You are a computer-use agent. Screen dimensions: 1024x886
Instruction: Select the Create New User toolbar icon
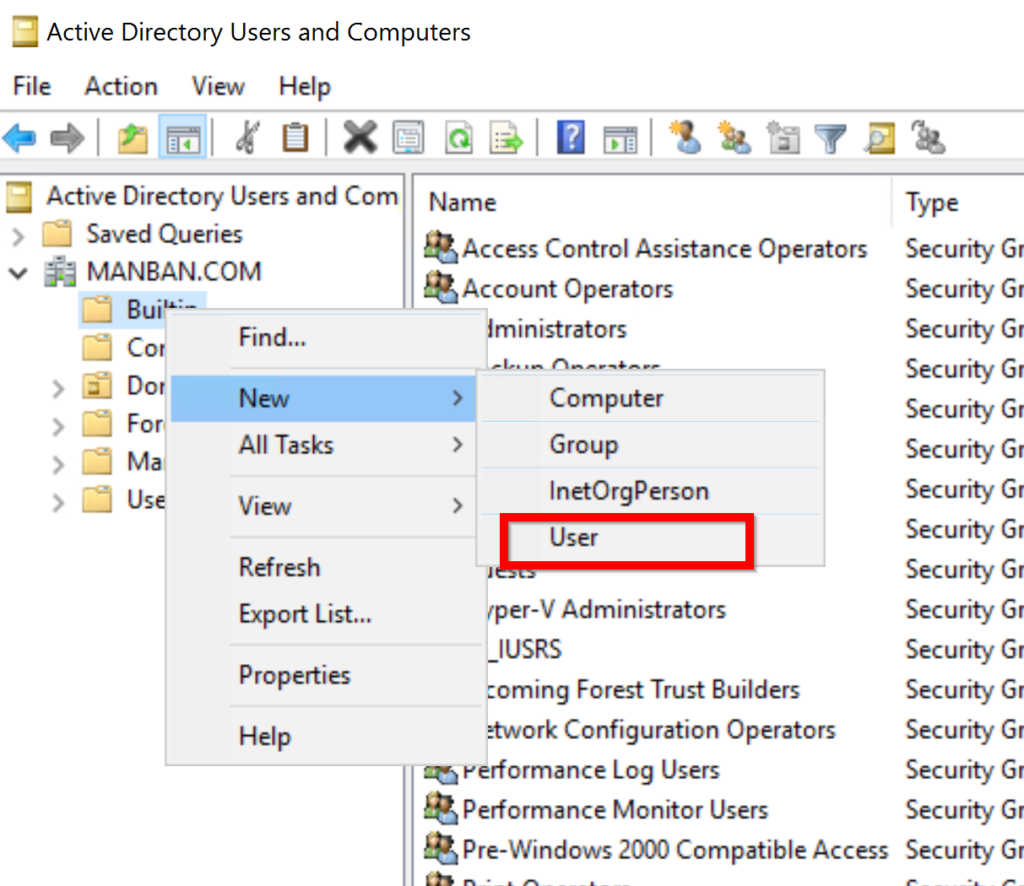click(684, 137)
